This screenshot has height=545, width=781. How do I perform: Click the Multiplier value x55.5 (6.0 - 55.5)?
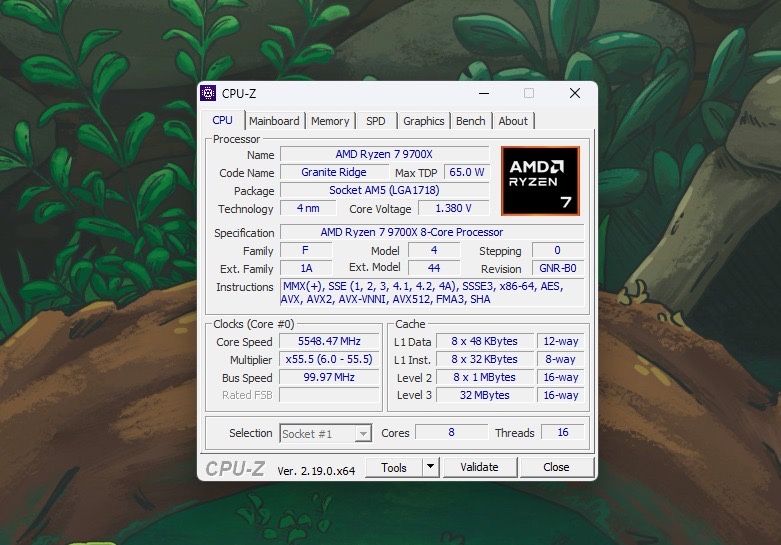329,359
